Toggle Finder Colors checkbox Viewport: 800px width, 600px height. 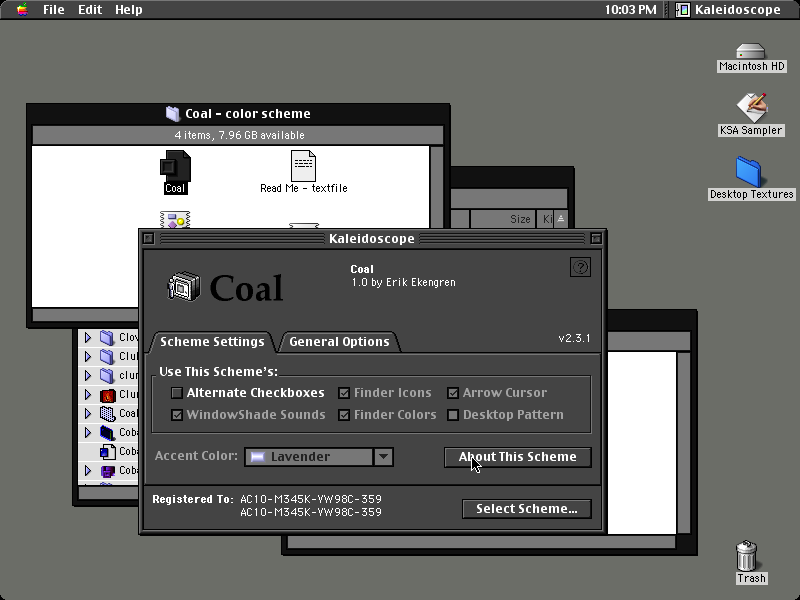(x=344, y=415)
